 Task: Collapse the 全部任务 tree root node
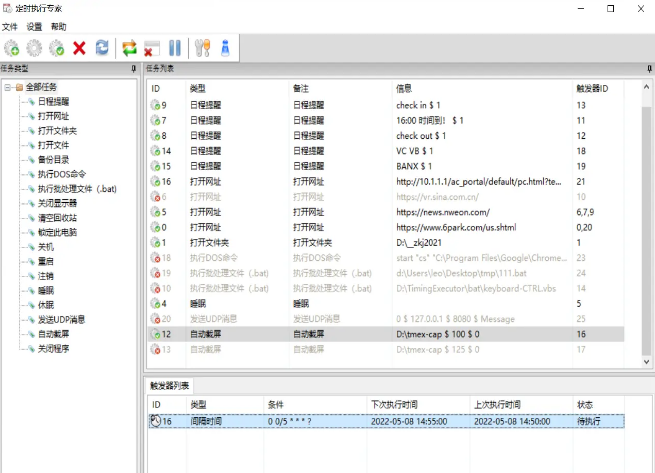tap(7, 87)
